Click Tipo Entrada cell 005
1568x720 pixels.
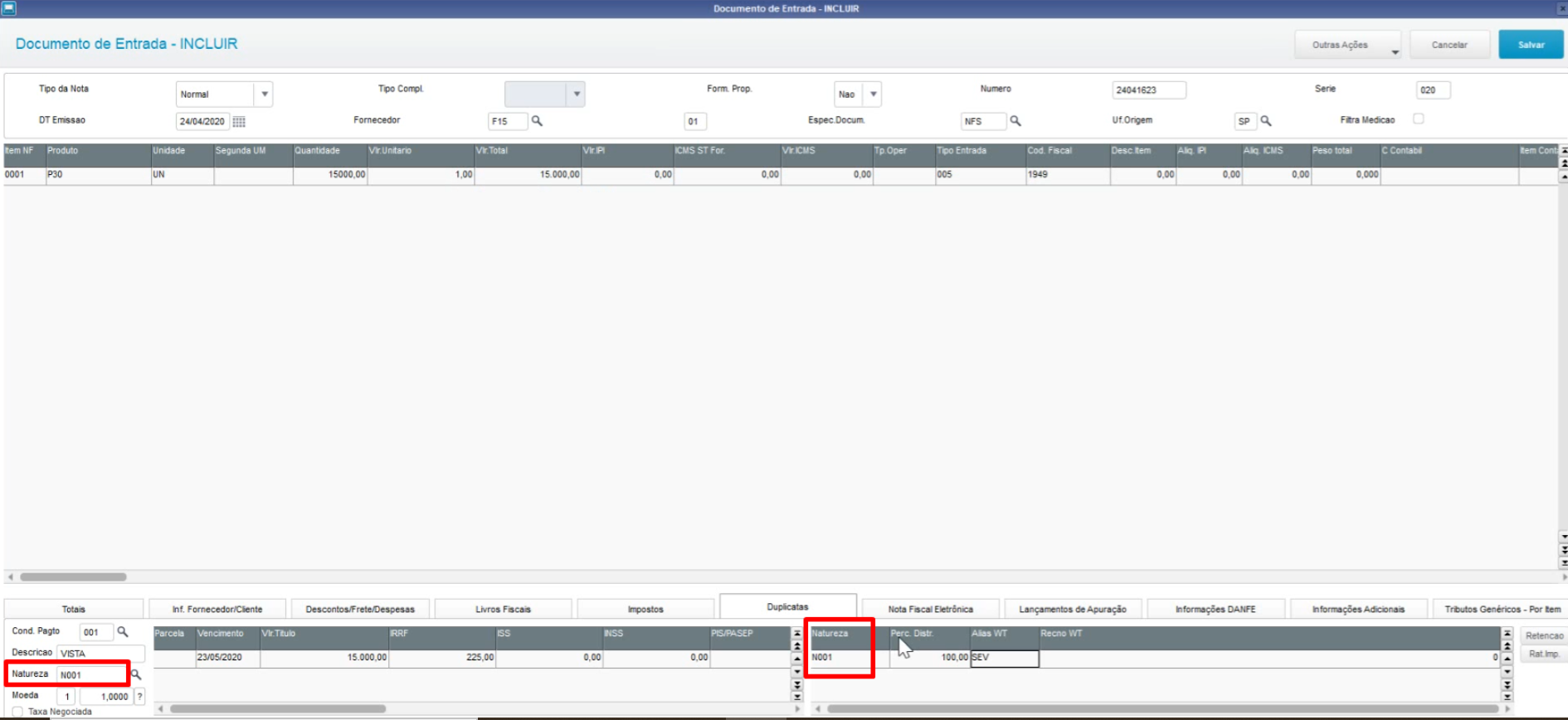(981, 175)
